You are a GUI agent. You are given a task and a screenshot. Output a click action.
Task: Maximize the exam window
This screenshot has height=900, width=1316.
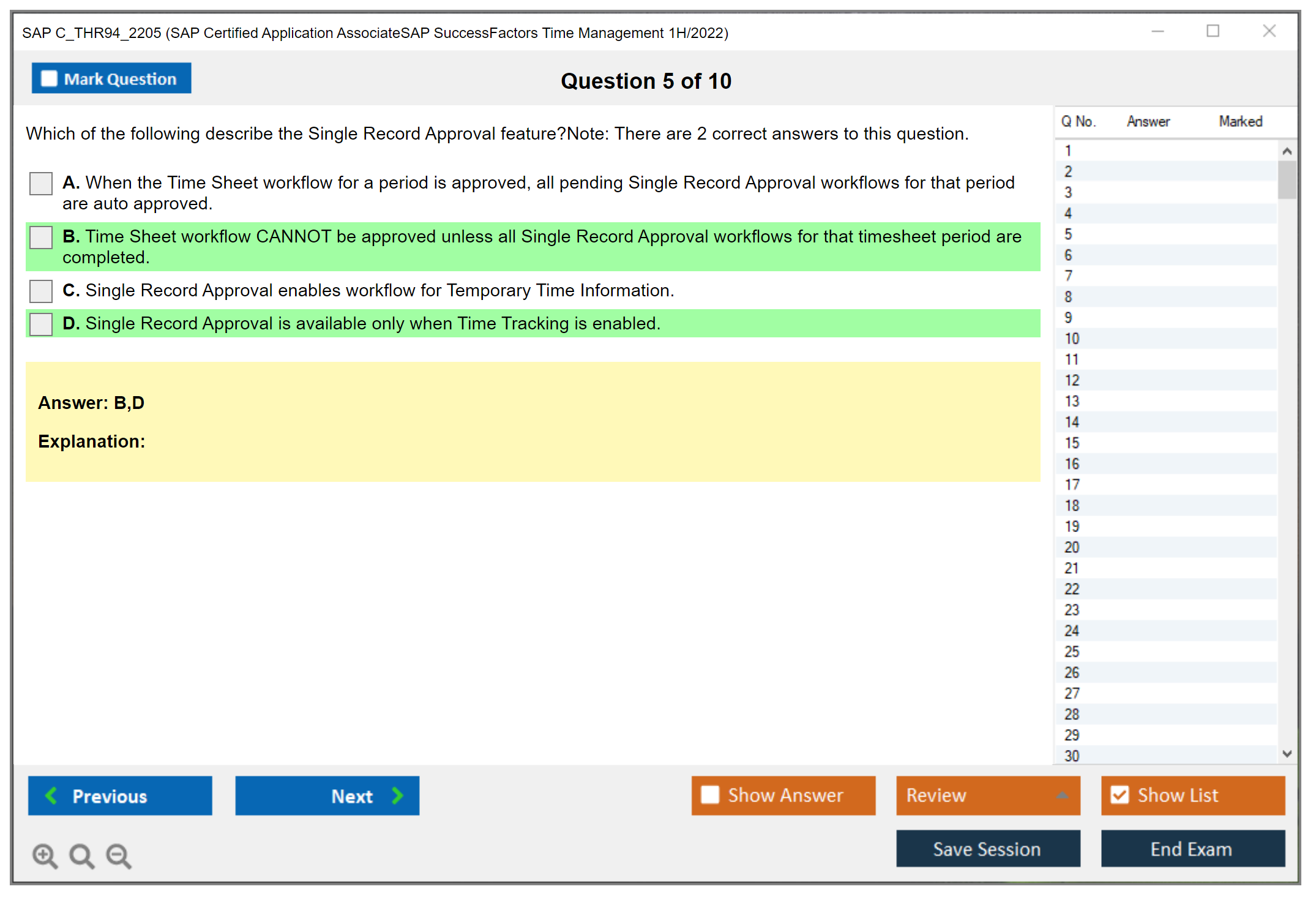[1213, 31]
